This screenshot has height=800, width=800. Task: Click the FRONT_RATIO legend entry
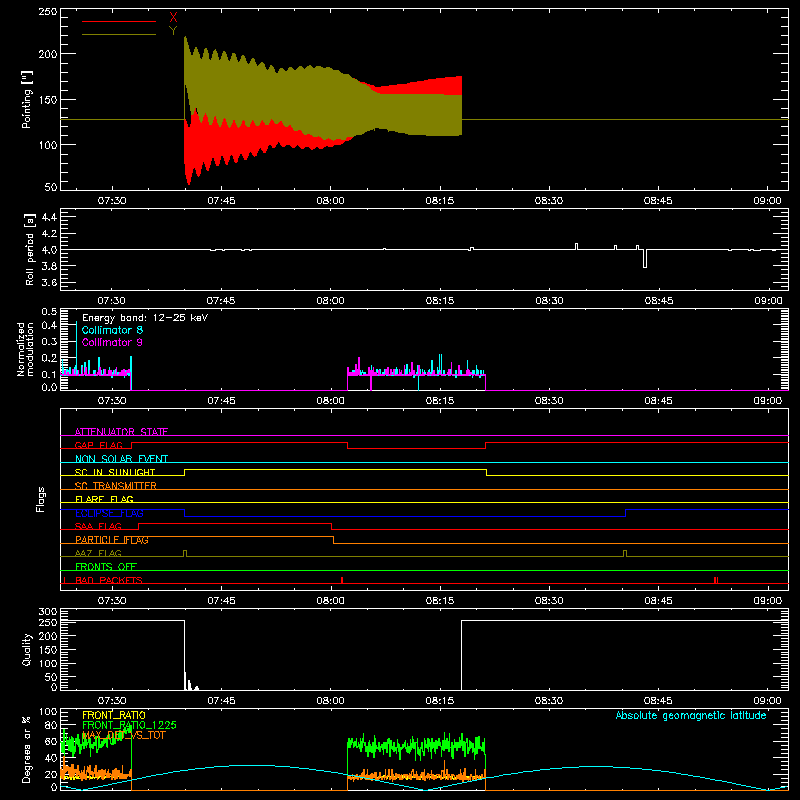[114, 715]
